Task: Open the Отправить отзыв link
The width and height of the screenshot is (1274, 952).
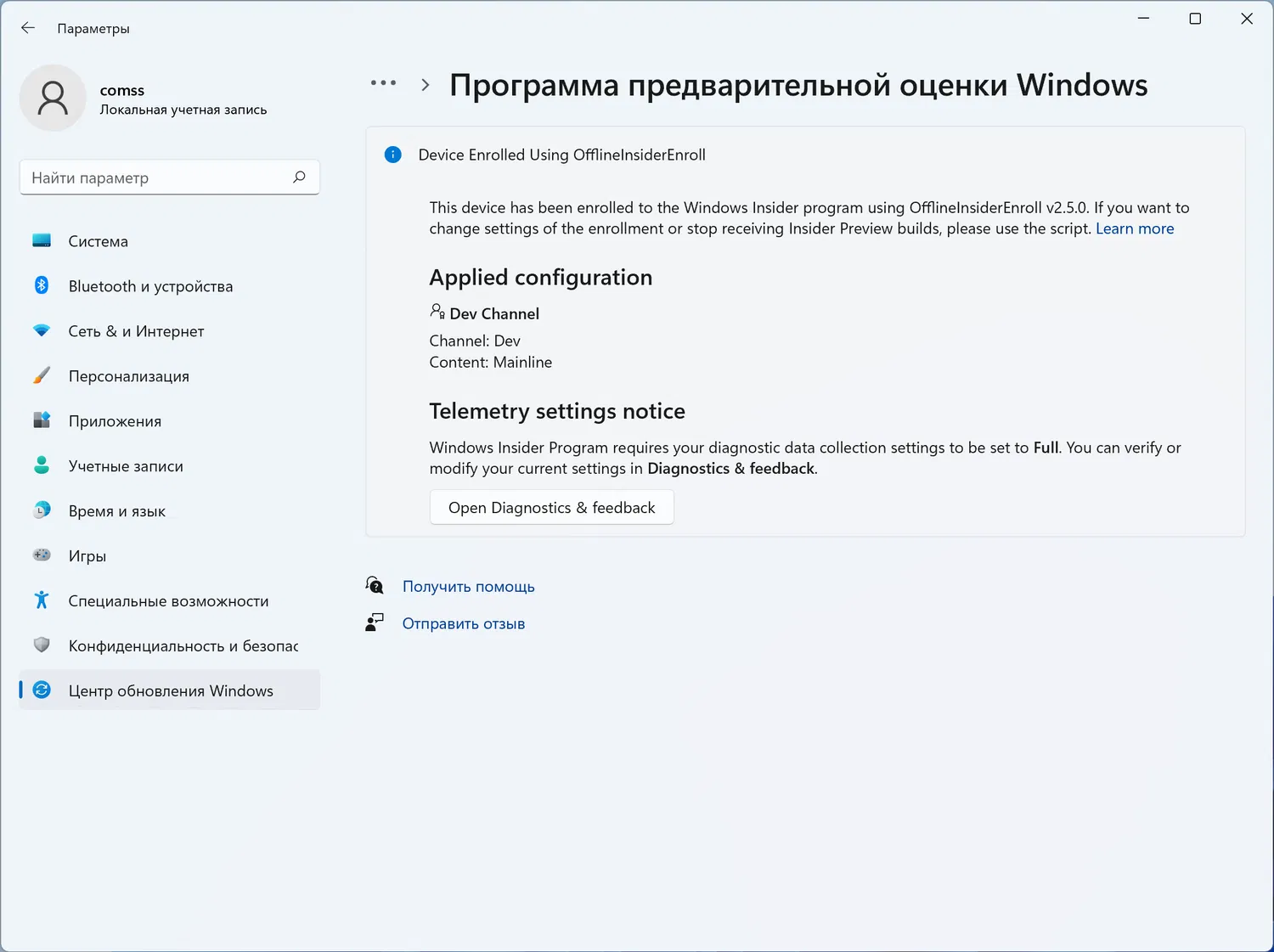Action: [464, 624]
